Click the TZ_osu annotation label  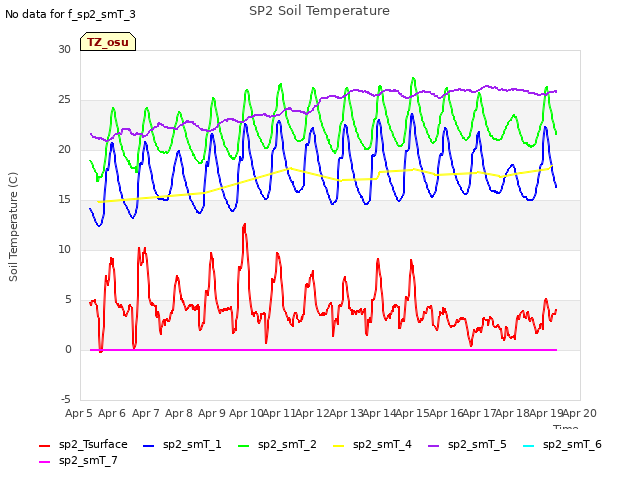[108, 42]
